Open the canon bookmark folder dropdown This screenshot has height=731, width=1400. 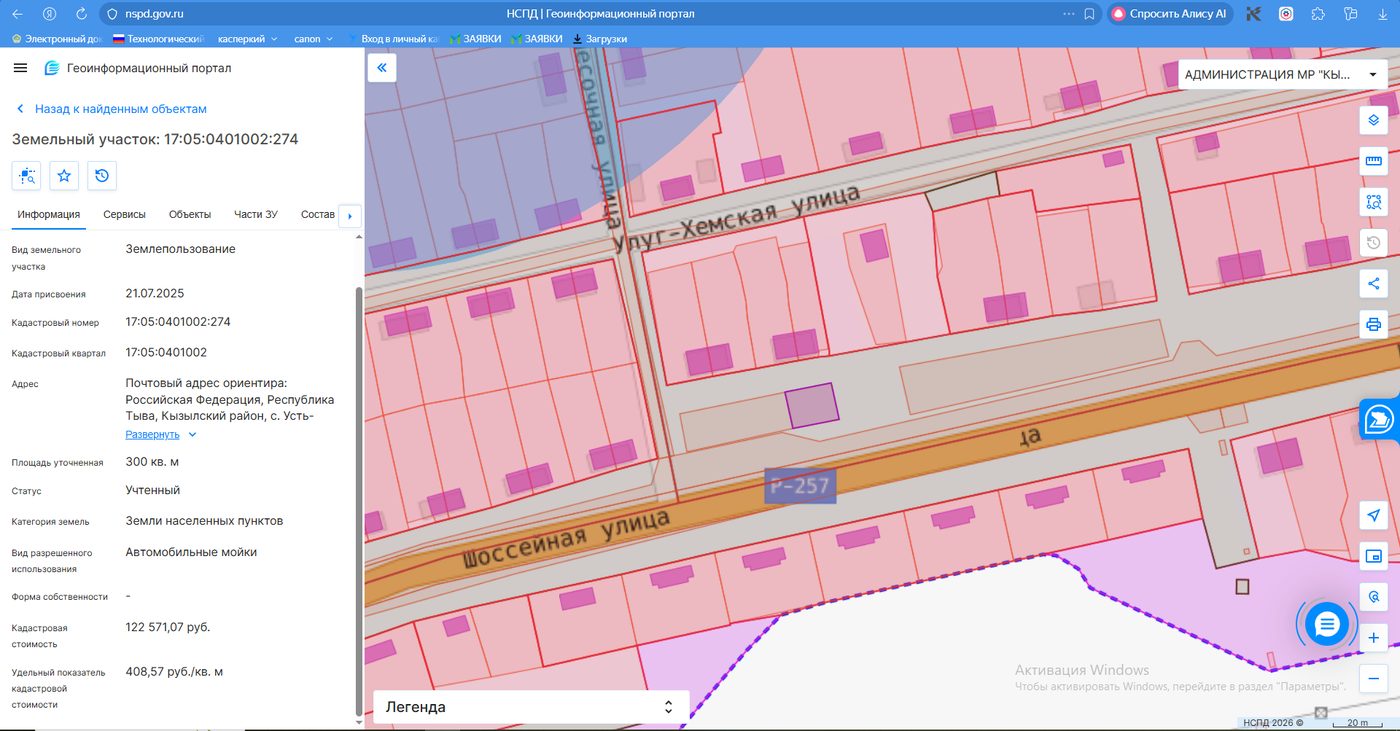pyautogui.click(x=313, y=39)
